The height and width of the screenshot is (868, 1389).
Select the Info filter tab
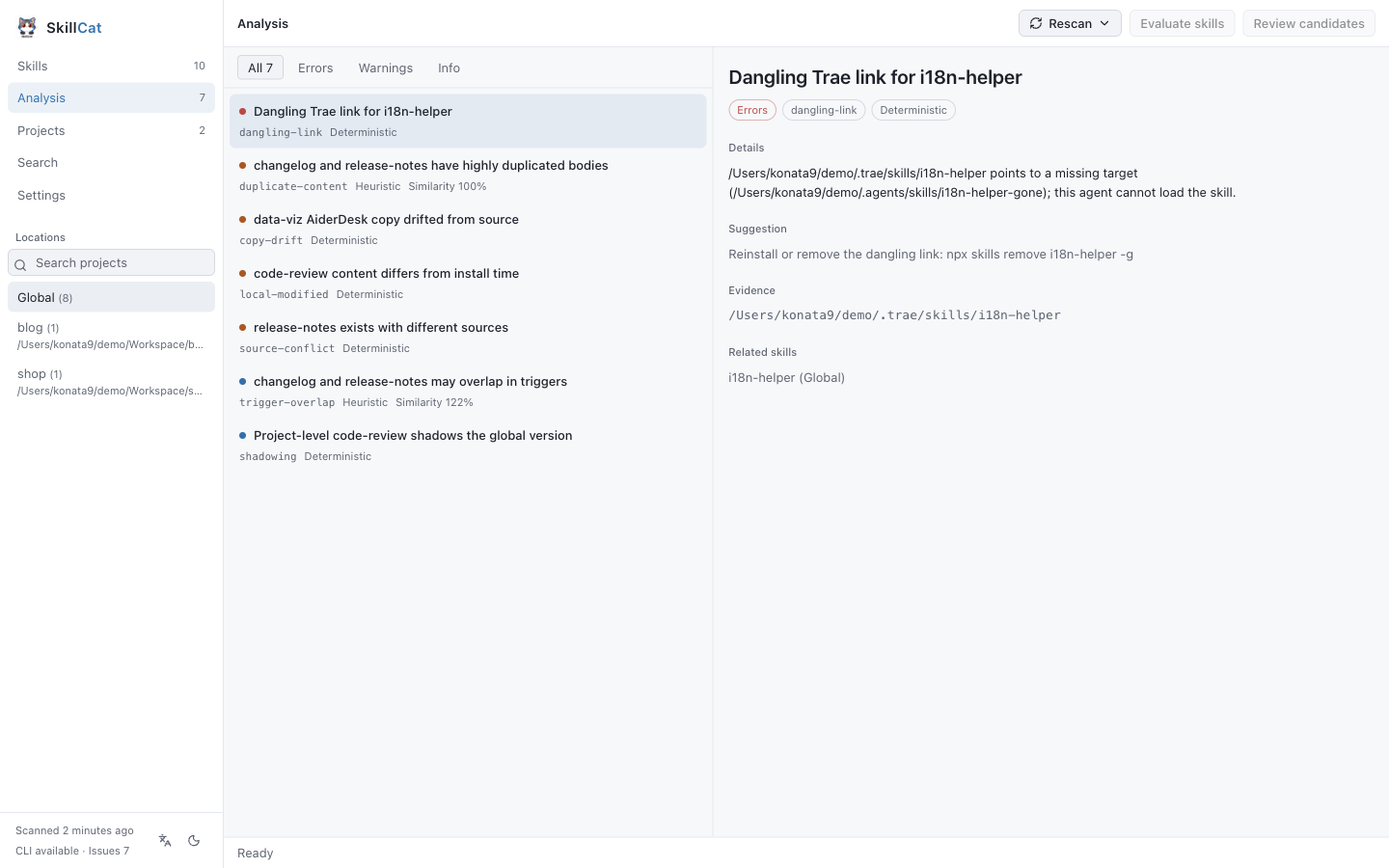pos(449,68)
